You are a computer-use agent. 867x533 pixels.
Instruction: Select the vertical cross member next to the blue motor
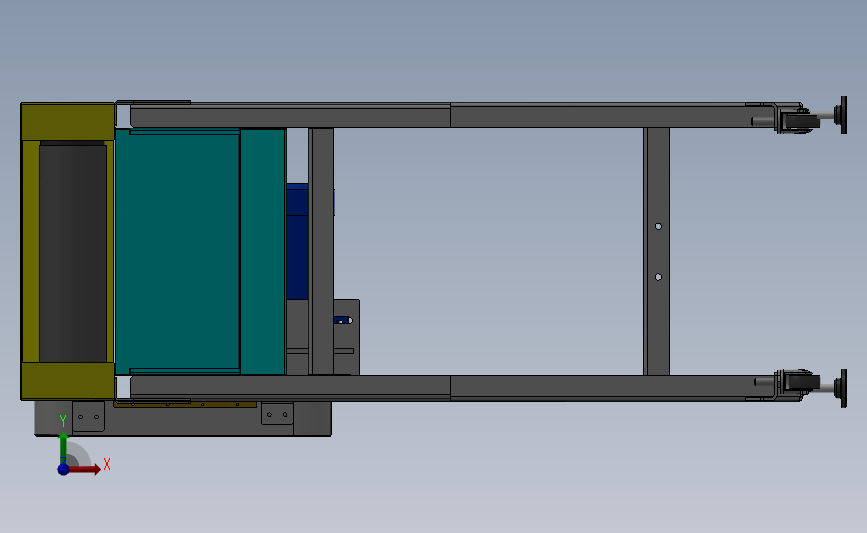tap(321, 252)
